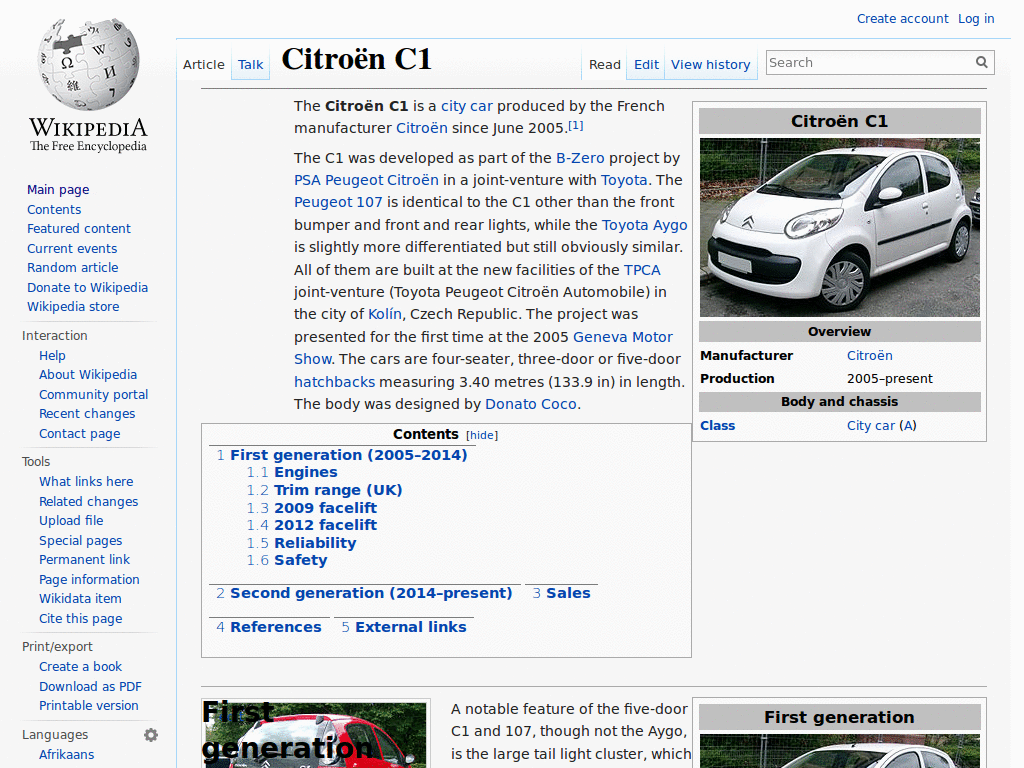Click the Log in link
Image resolution: width=1024 pixels, height=768 pixels.
tap(976, 19)
